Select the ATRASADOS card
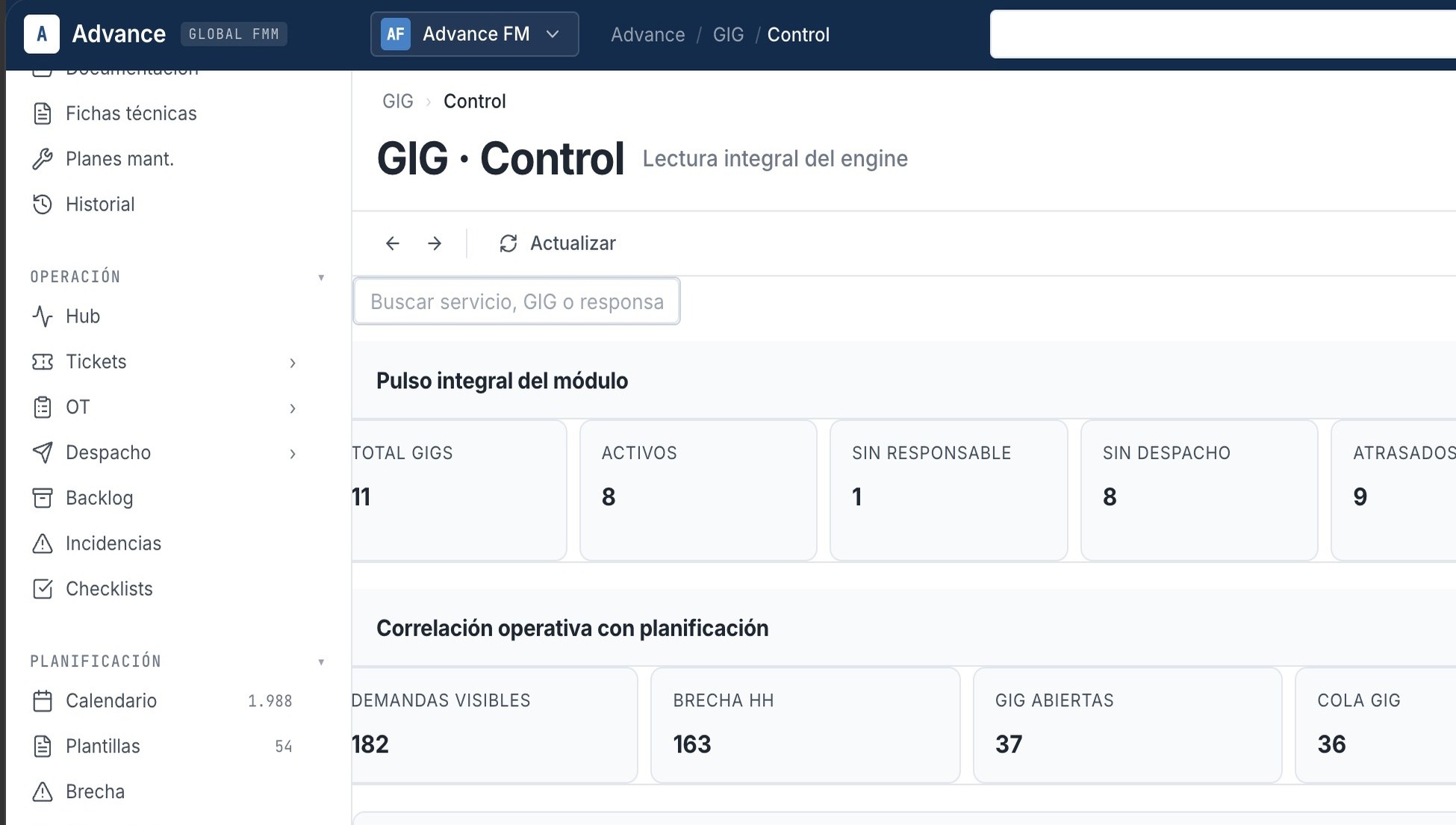 click(x=1393, y=491)
